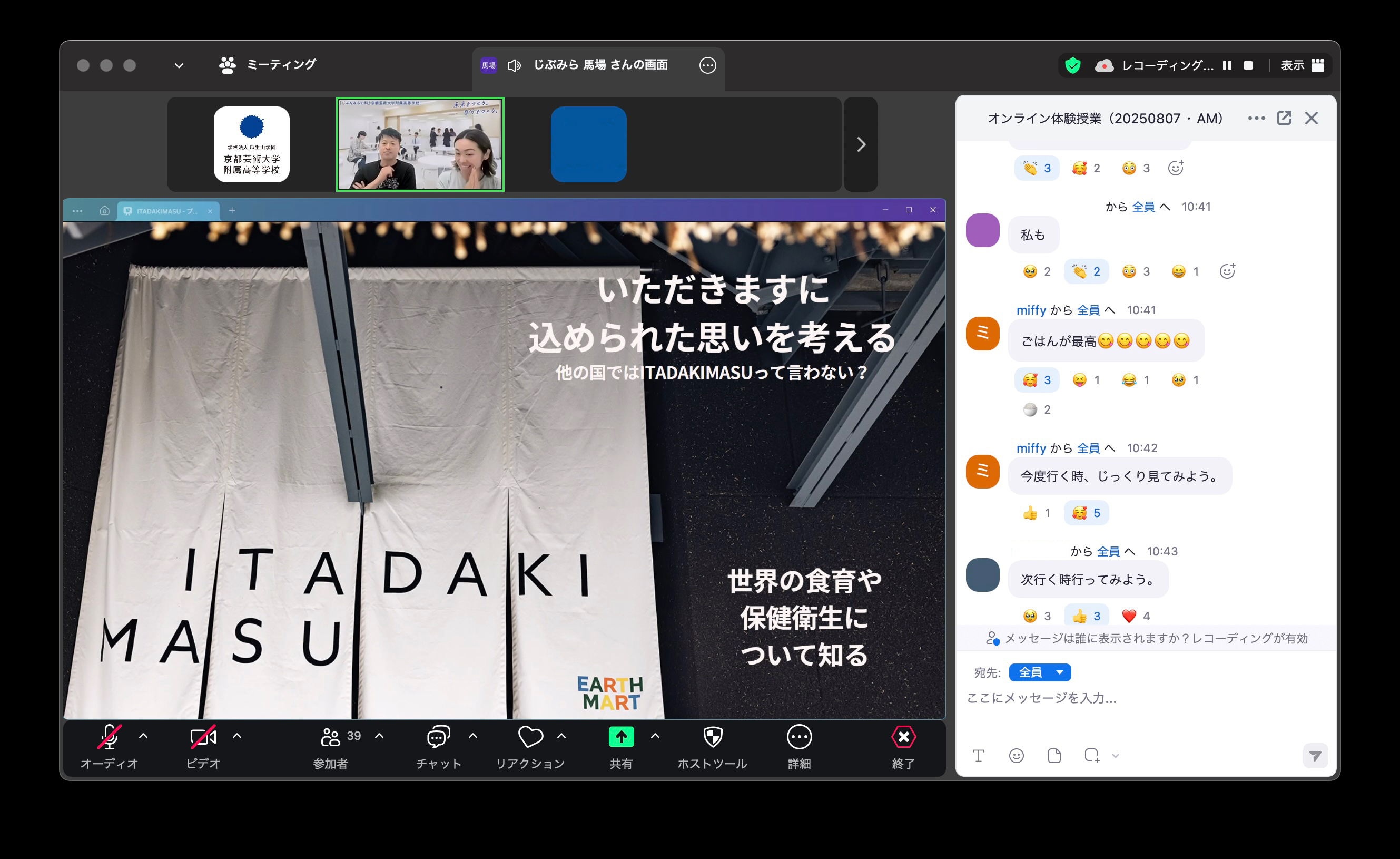Open リアクション heart menu
The height and width of the screenshot is (859, 1400).
tap(530, 746)
